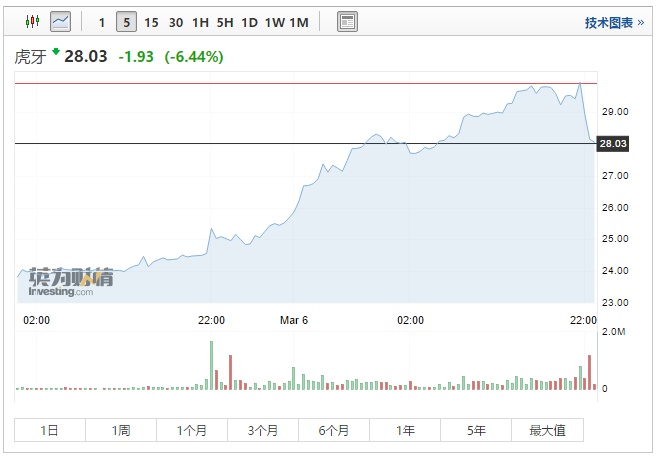Select the 3个月 range tab

click(x=263, y=430)
